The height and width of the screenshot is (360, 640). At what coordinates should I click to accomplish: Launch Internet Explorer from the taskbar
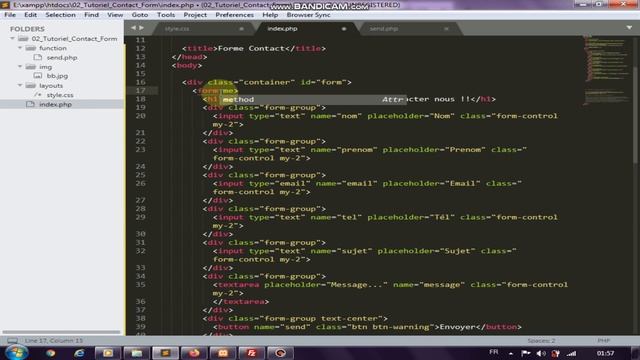pos(79,353)
